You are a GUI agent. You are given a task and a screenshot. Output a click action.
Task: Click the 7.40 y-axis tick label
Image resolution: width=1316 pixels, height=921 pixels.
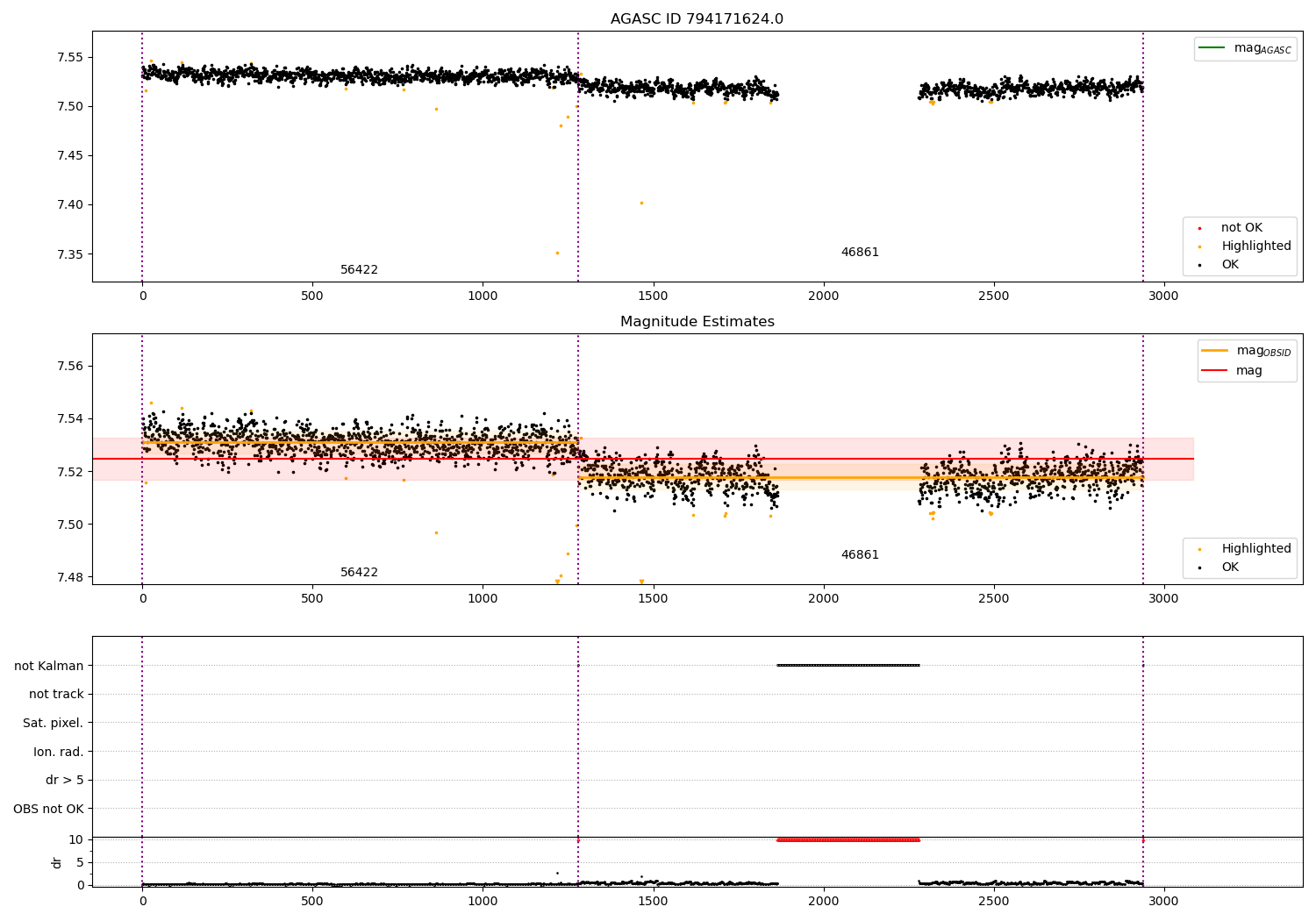click(x=69, y=205)
